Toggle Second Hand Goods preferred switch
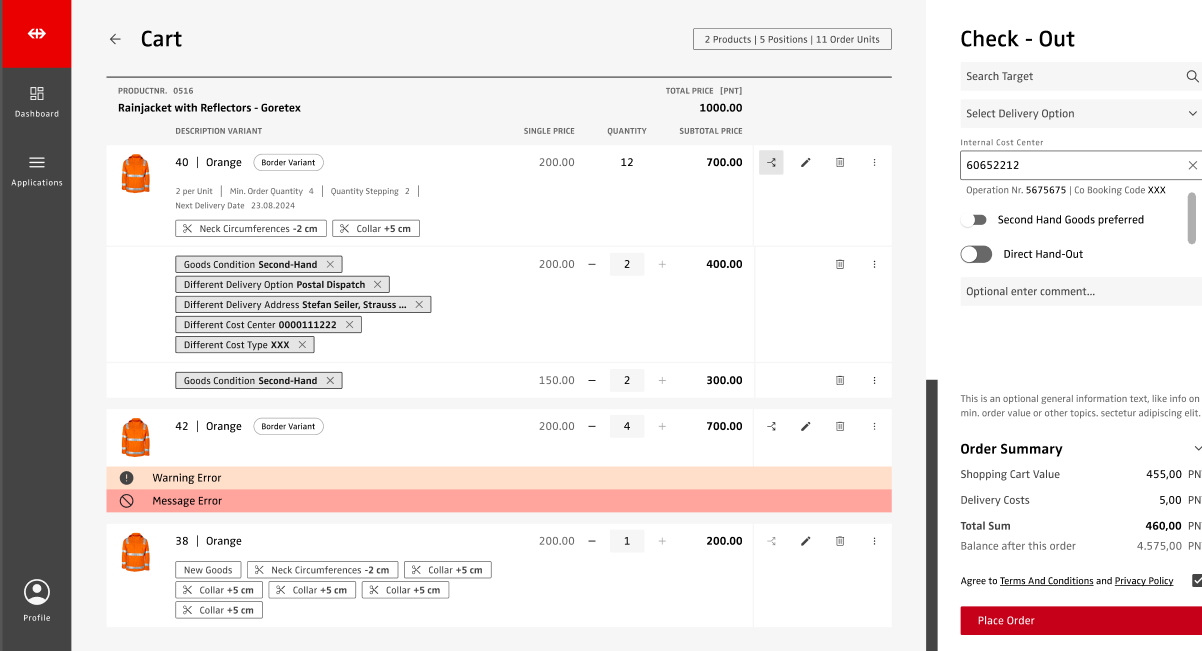1202x651 pixels. [974, 220]
